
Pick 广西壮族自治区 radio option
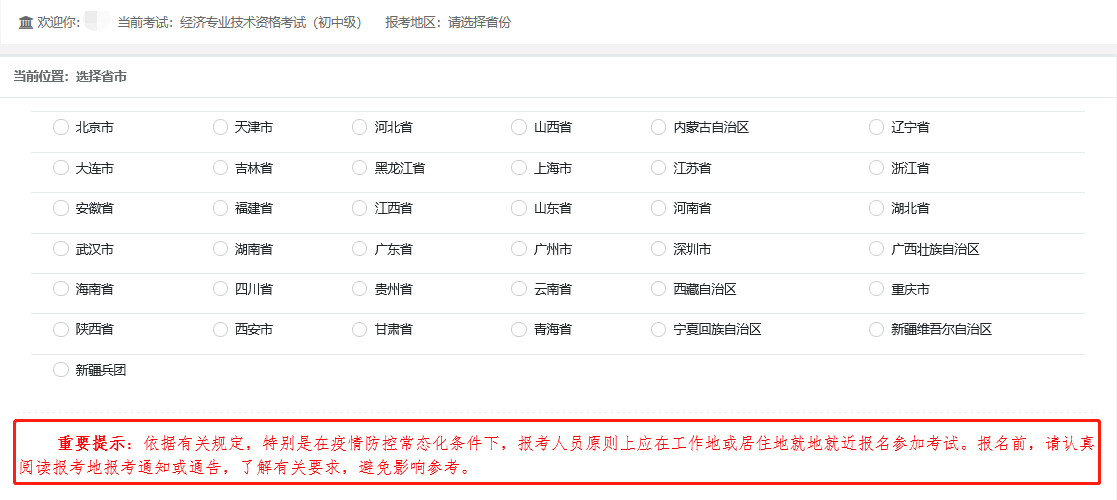pyautogui.click(x=877, y=249)
